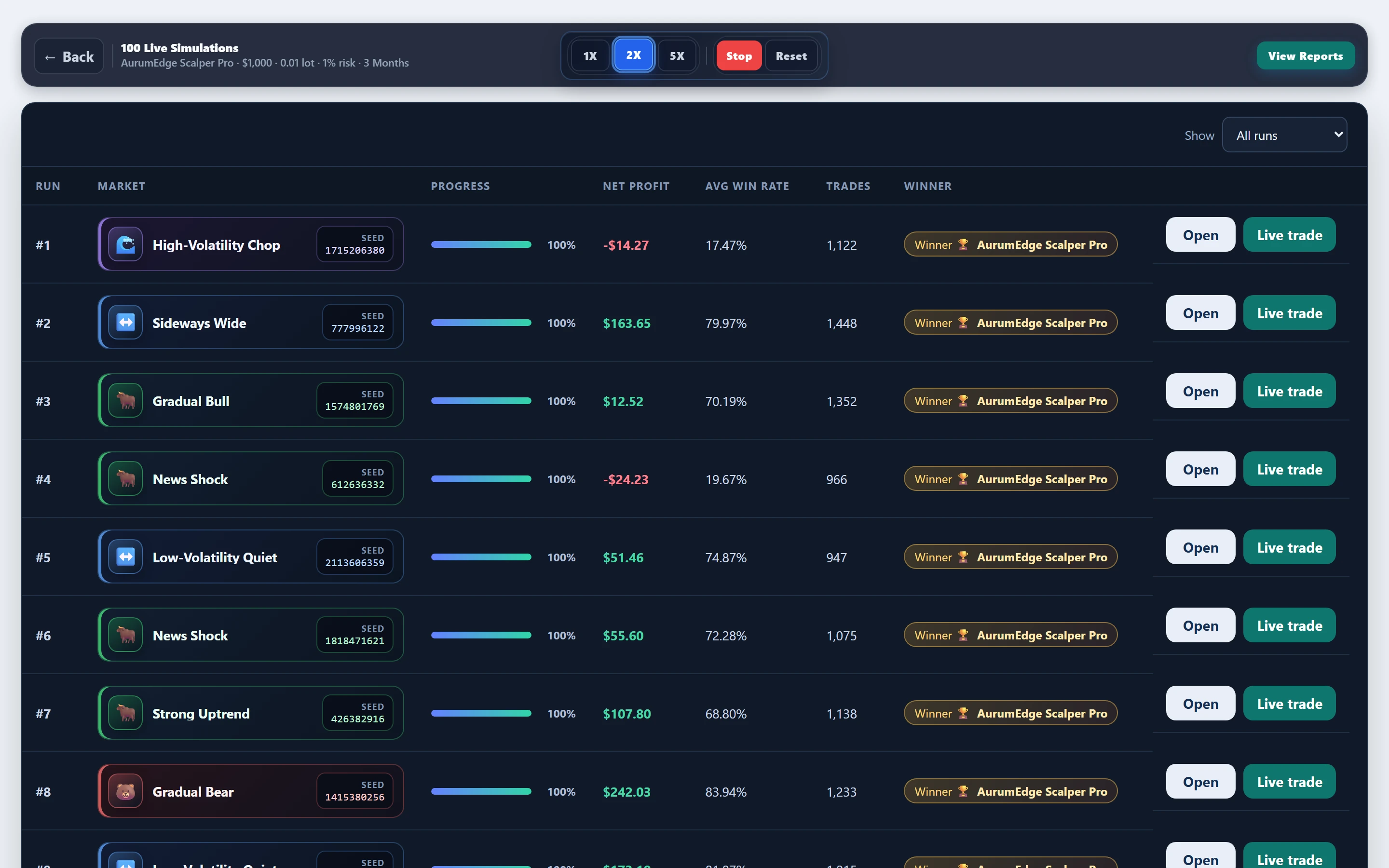
Task: Click the trophy icon in run #8 winner badge
Action: tap(963, 791)
